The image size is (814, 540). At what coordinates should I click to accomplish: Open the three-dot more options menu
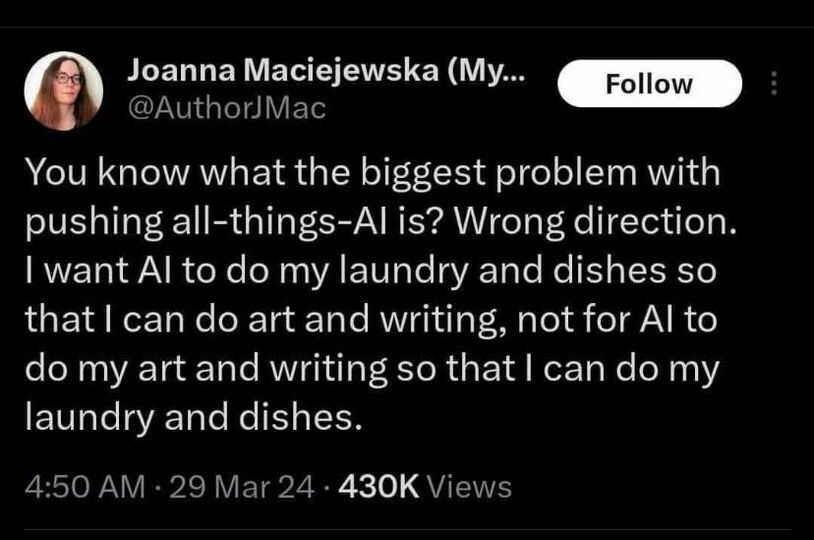[771, 83]
